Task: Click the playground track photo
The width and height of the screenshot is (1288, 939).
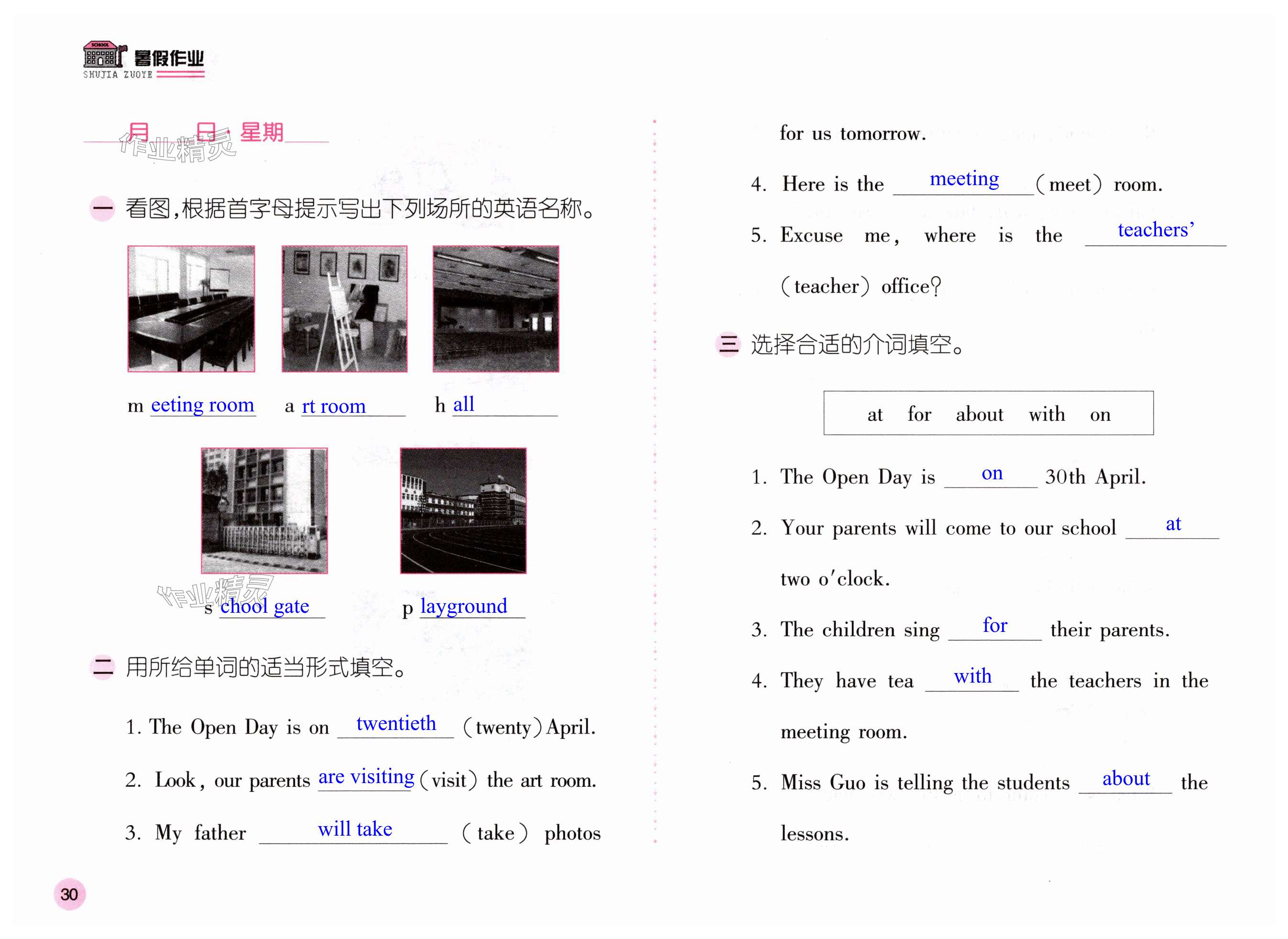Action: [463, 510]
